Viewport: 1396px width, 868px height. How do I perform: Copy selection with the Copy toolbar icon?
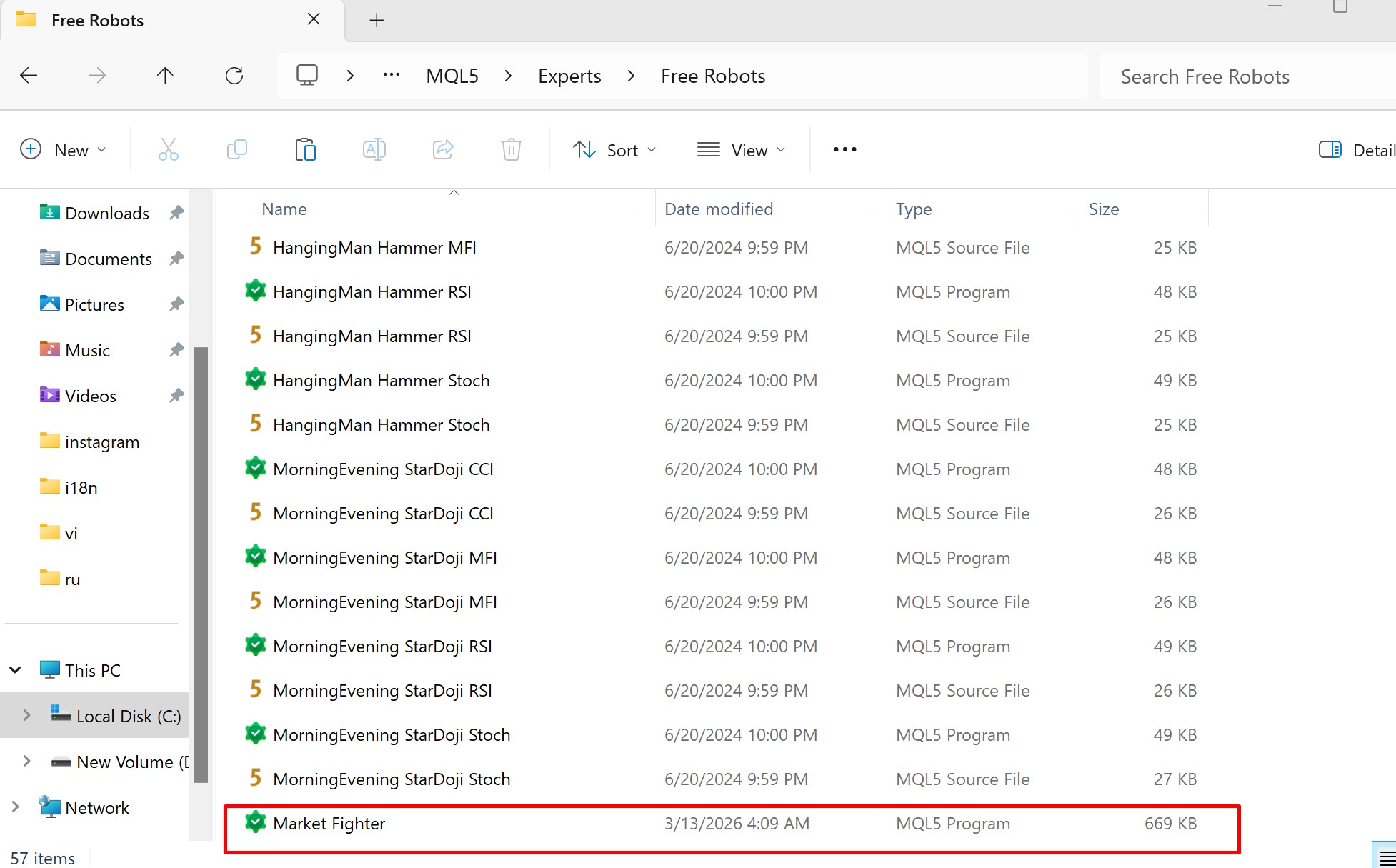[x=236, y=149]
